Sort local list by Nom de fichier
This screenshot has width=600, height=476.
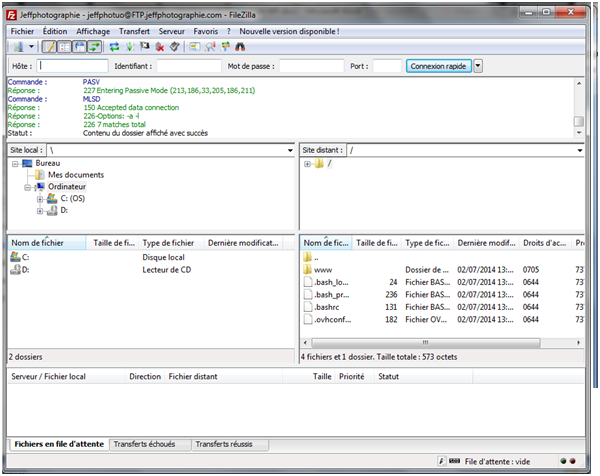[x=47, y=243]
